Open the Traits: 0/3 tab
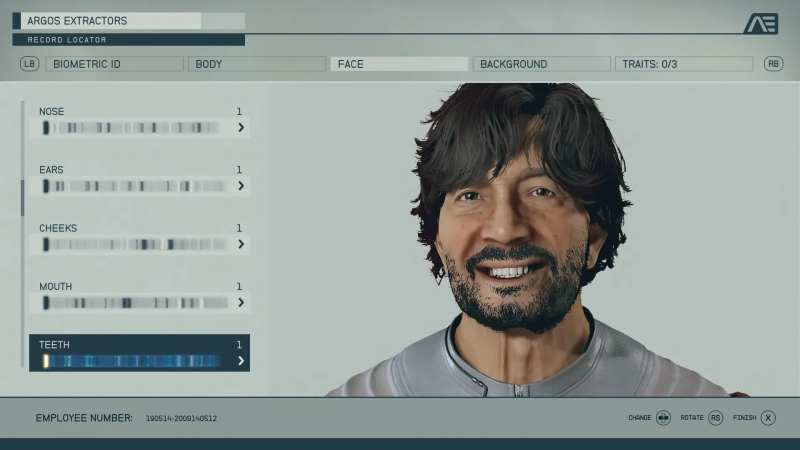The image size is (800, 450). click(x=683, y=64)
